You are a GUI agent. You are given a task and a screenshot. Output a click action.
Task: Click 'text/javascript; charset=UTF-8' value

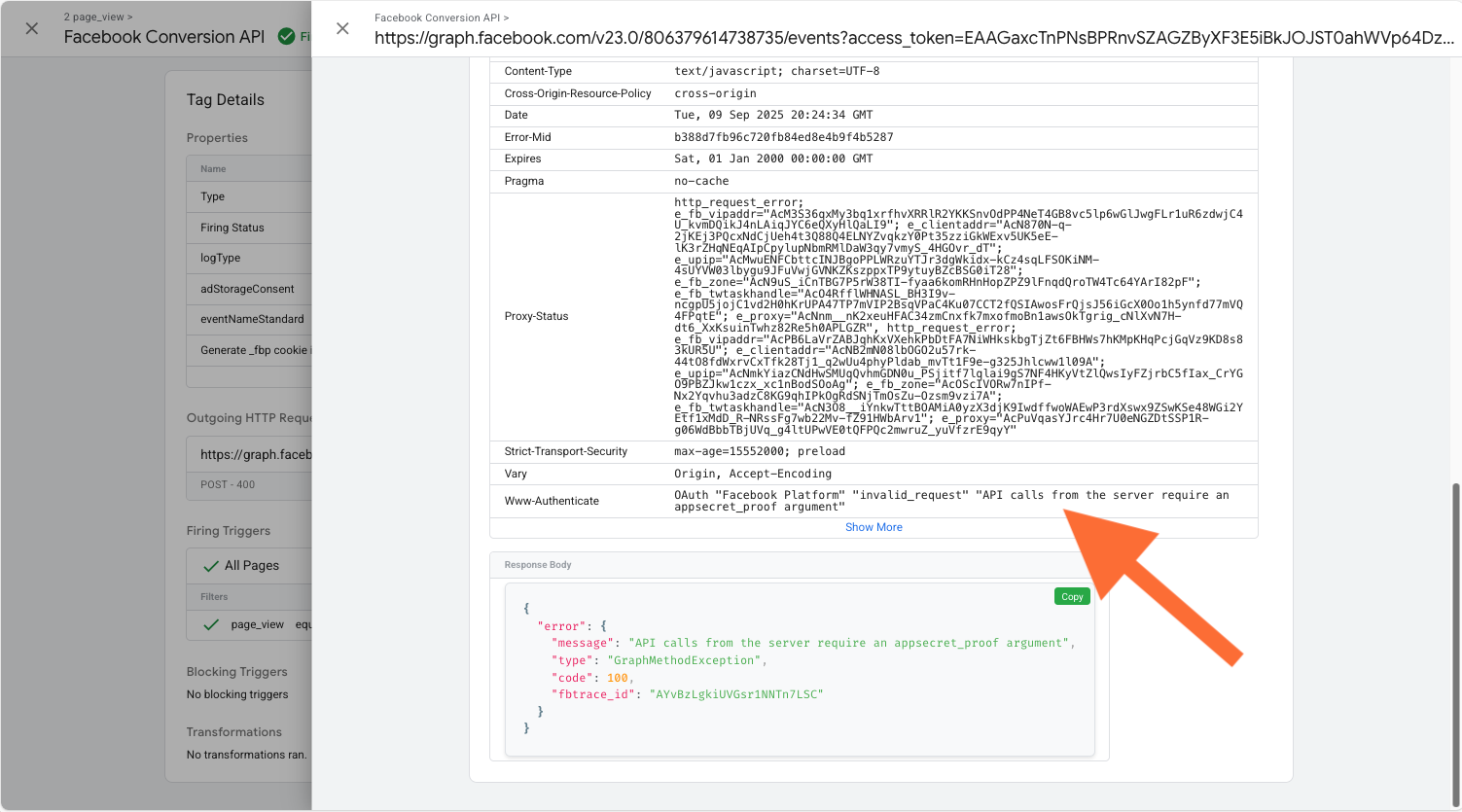pos(777,71)
